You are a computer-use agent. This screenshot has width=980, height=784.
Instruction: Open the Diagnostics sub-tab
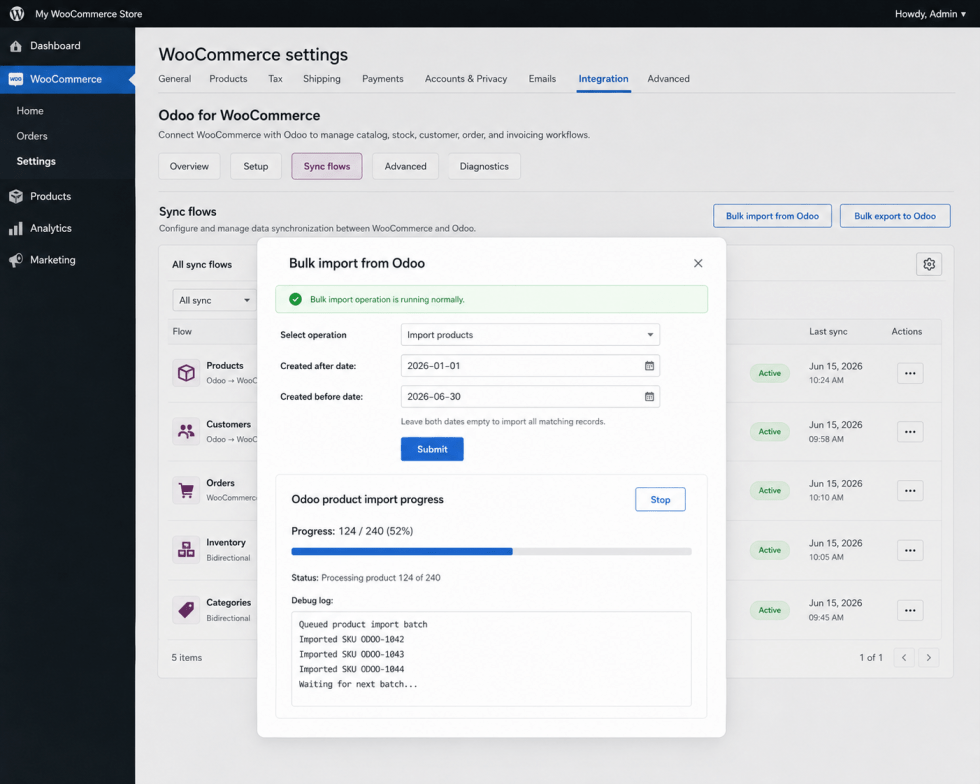click(x=484, y=166)
